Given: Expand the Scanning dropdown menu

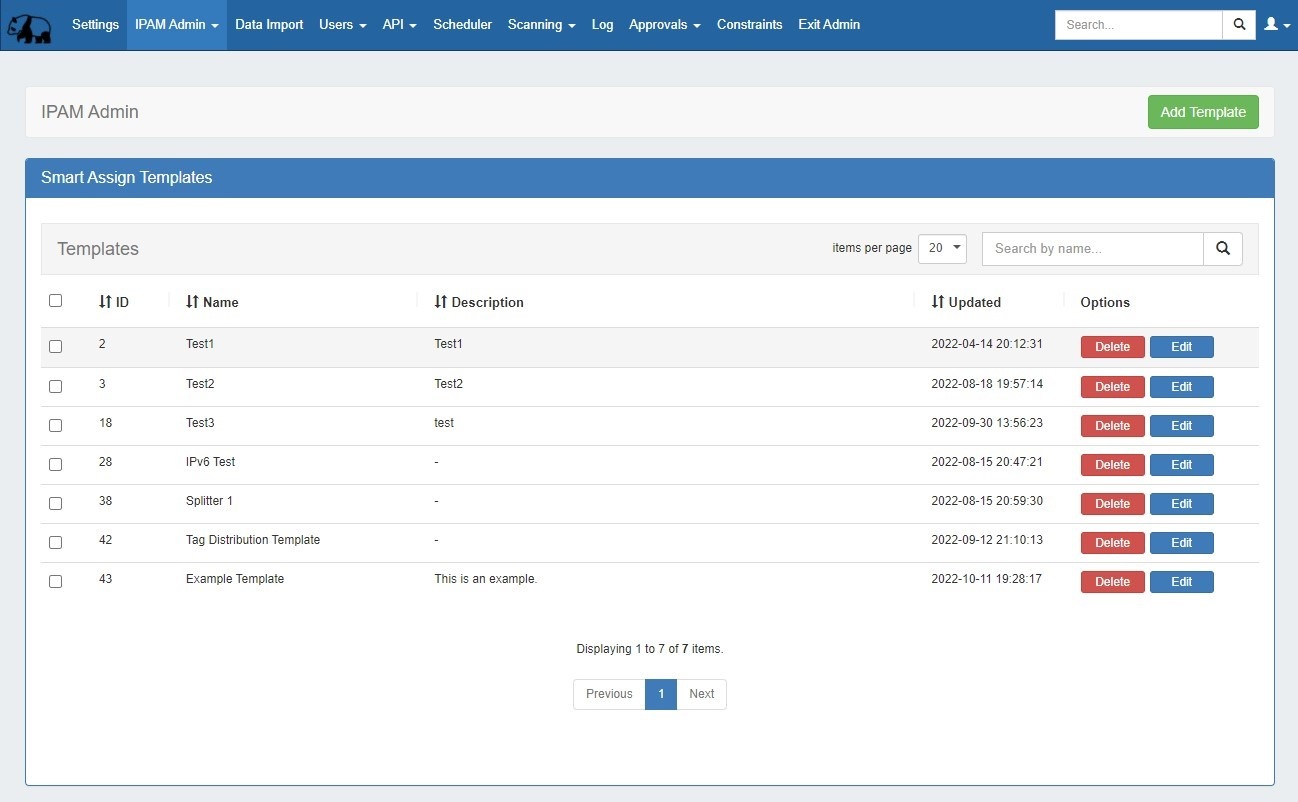Looking at the screenshot, I should click(x=541, y=25).
